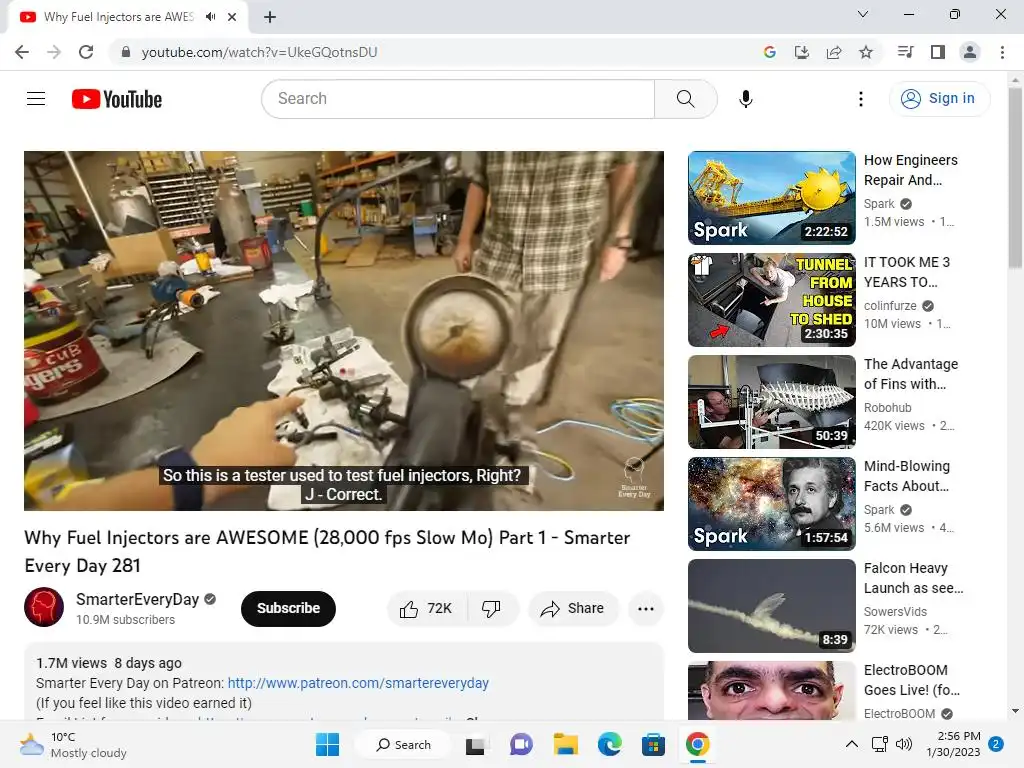
Task: Click 'IT TOOK ME 3 YEARS TO...' title
Action: click(x=906, y=272)
